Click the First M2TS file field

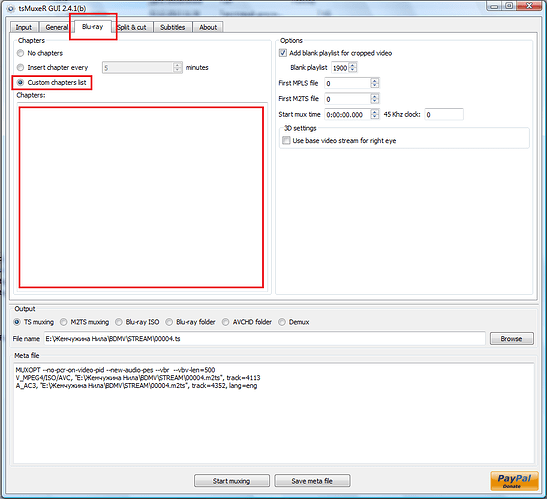pyautogui.click(x=347, y=99)
